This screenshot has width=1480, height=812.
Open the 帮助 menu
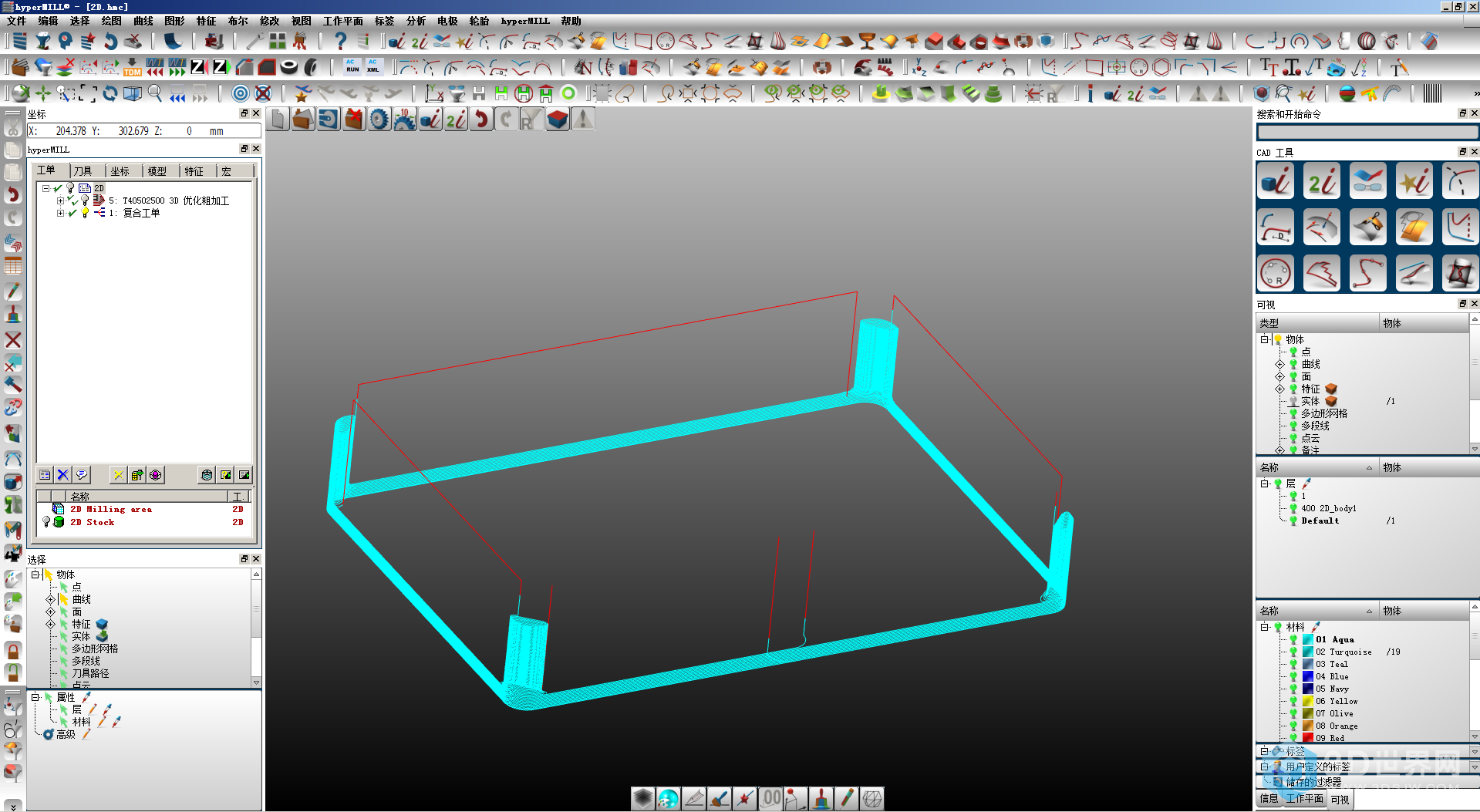[571, 21]
